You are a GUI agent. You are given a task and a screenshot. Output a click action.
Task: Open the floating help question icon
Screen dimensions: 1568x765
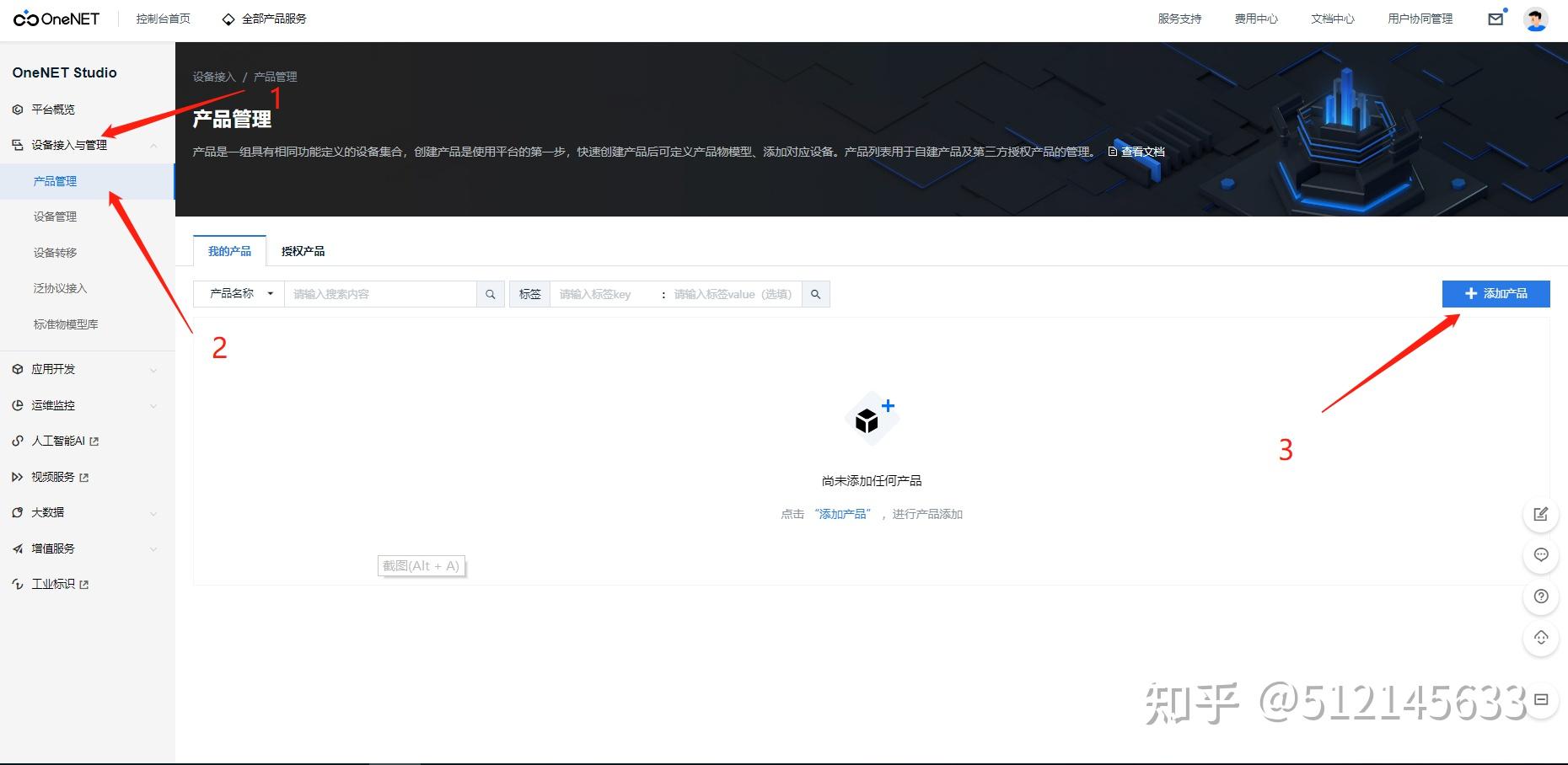pyautogui.click(x=1541, y=596)
